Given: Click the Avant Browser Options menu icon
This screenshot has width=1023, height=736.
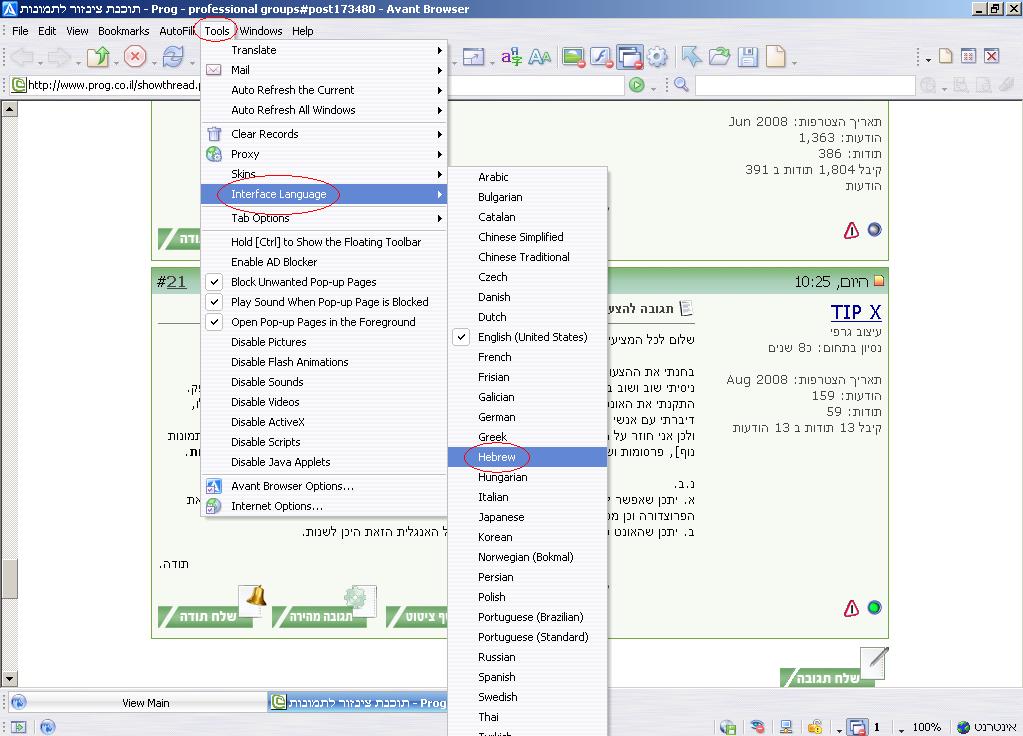Looking at the screenshot, I should 214,486.
